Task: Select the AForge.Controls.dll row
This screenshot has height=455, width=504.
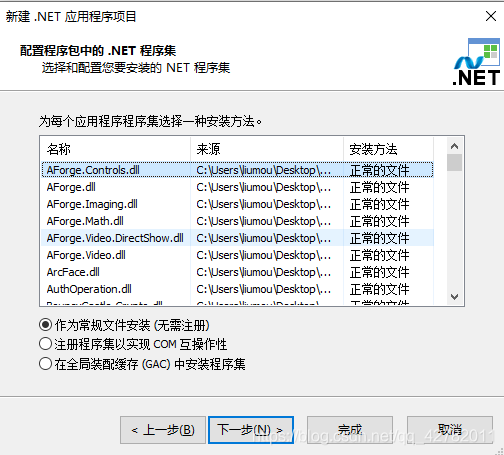Action: (237, 170)
